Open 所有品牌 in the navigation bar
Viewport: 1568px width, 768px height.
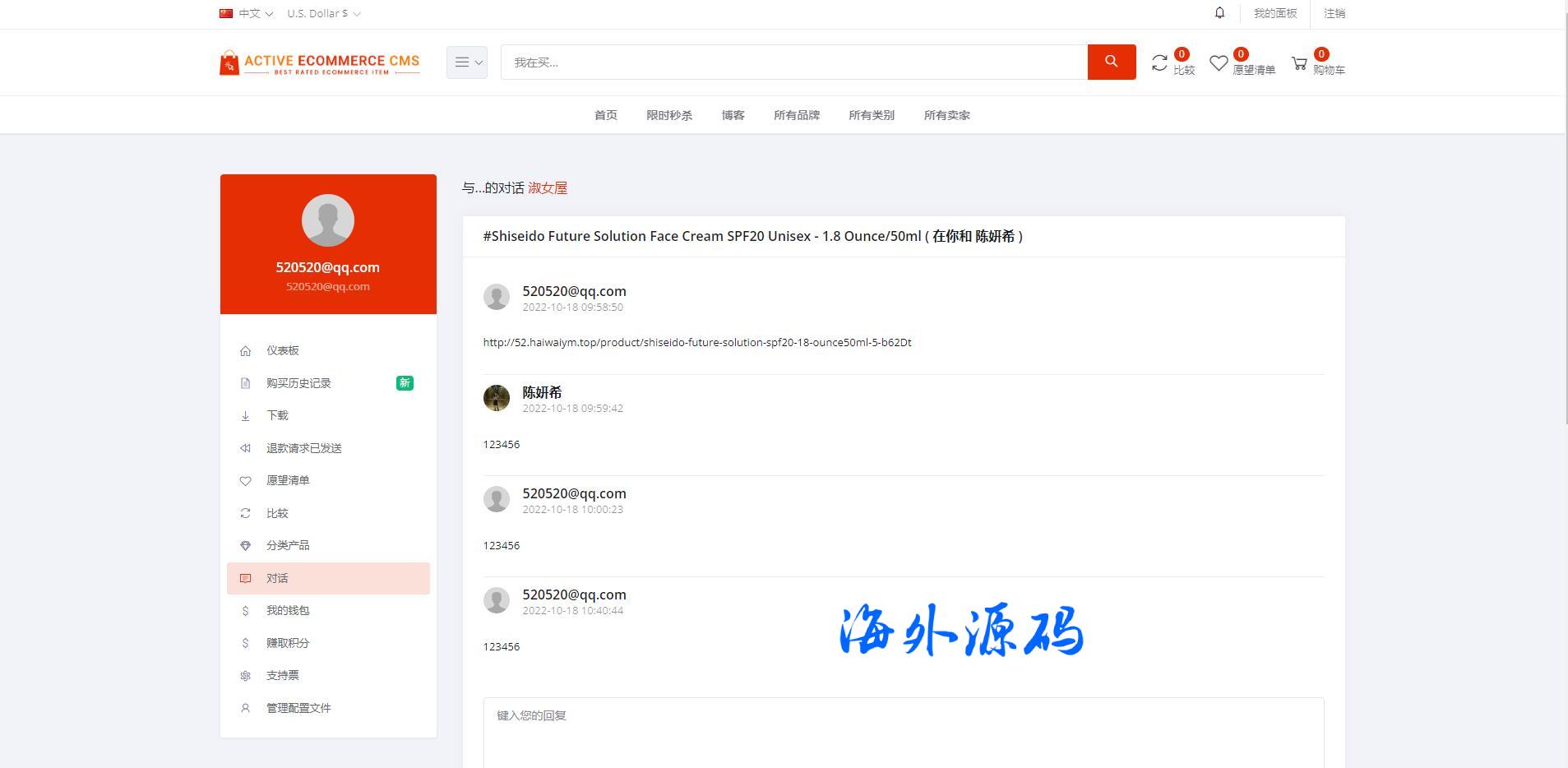coord(796,115)
